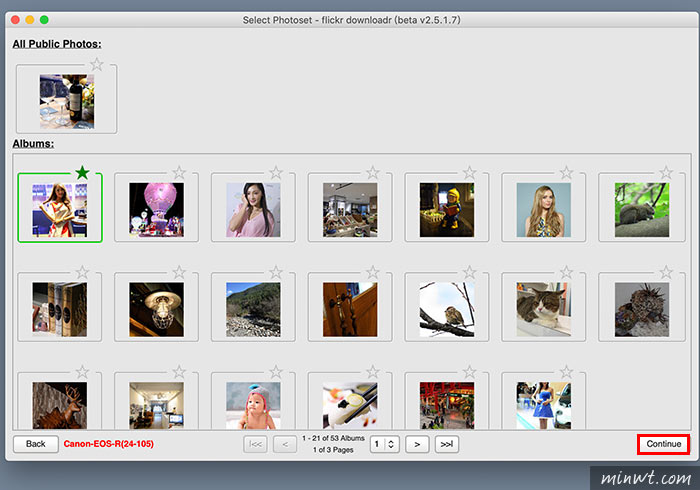Favorite the wooden door album

(373, 272)
